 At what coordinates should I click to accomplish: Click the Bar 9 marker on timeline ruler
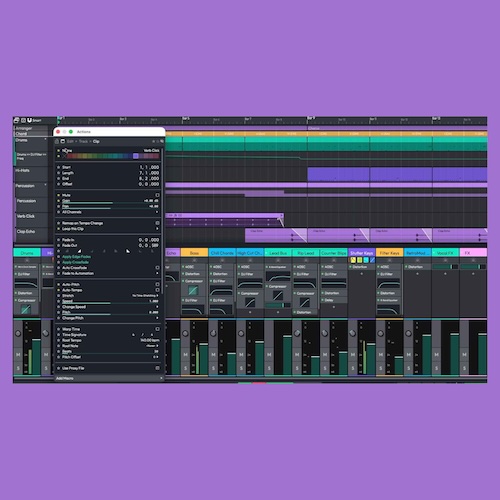pyautogui.click(x=311, y=118)
